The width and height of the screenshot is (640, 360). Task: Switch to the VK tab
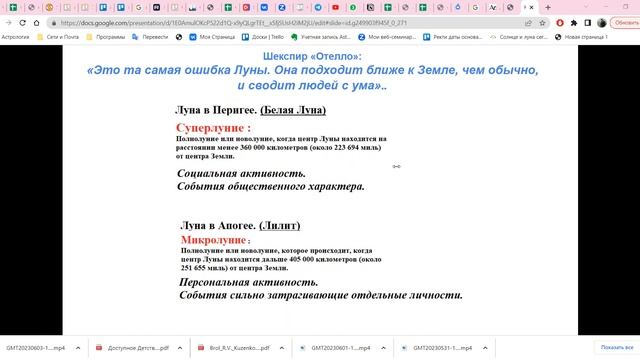pos(264,7)
